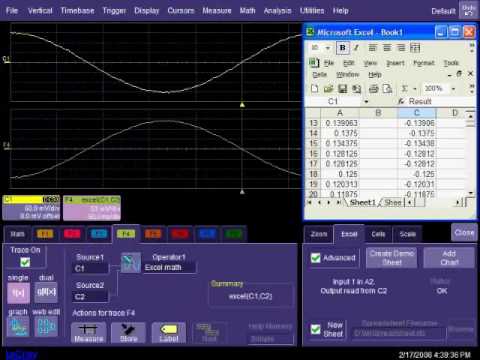Image resolution: width=480 pixels, height=360 pixels.
Task: Apply Center alignment in Excel
Action: click(387, 48)
